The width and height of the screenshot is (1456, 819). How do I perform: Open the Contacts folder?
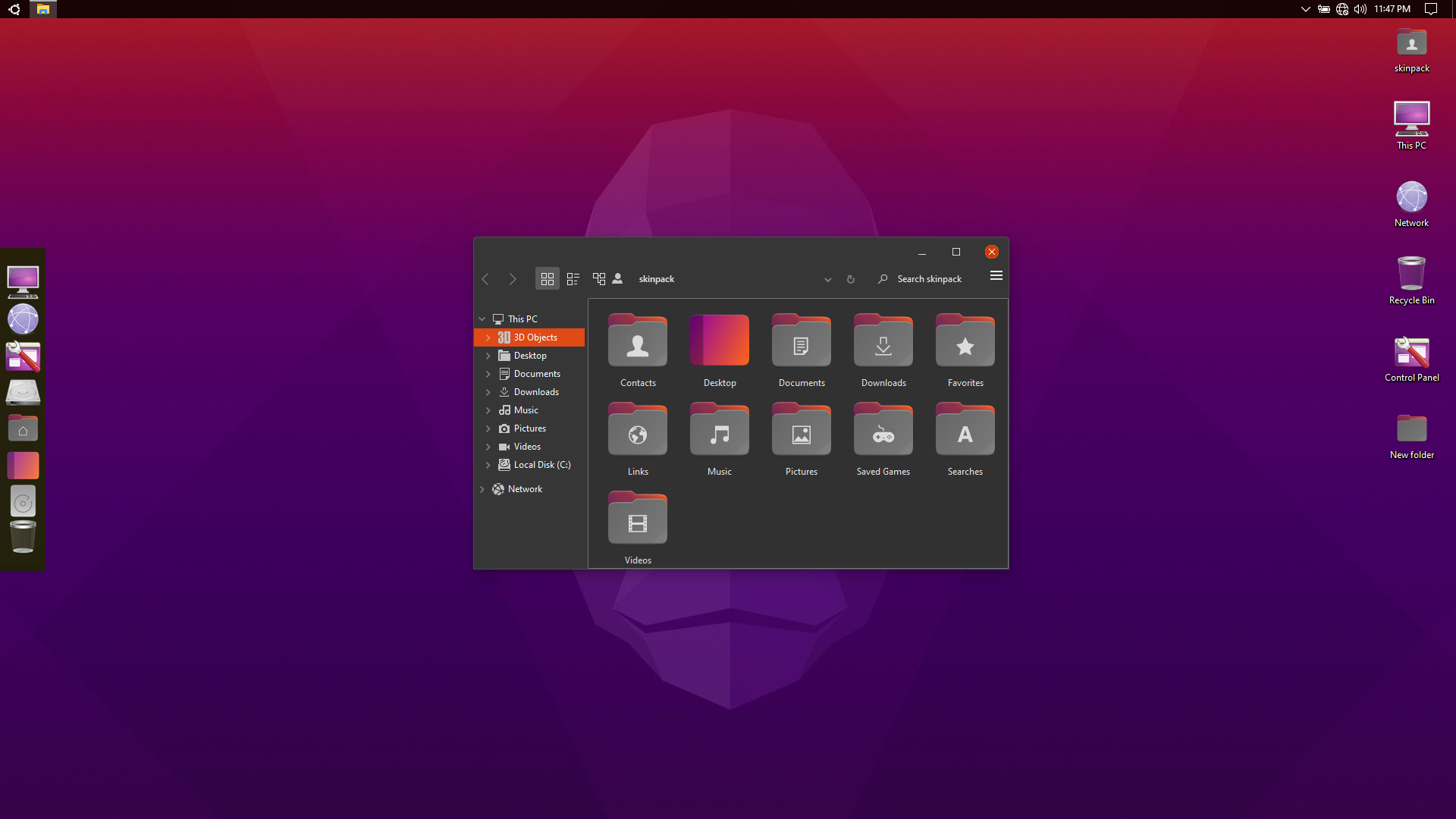coord(637,344)
